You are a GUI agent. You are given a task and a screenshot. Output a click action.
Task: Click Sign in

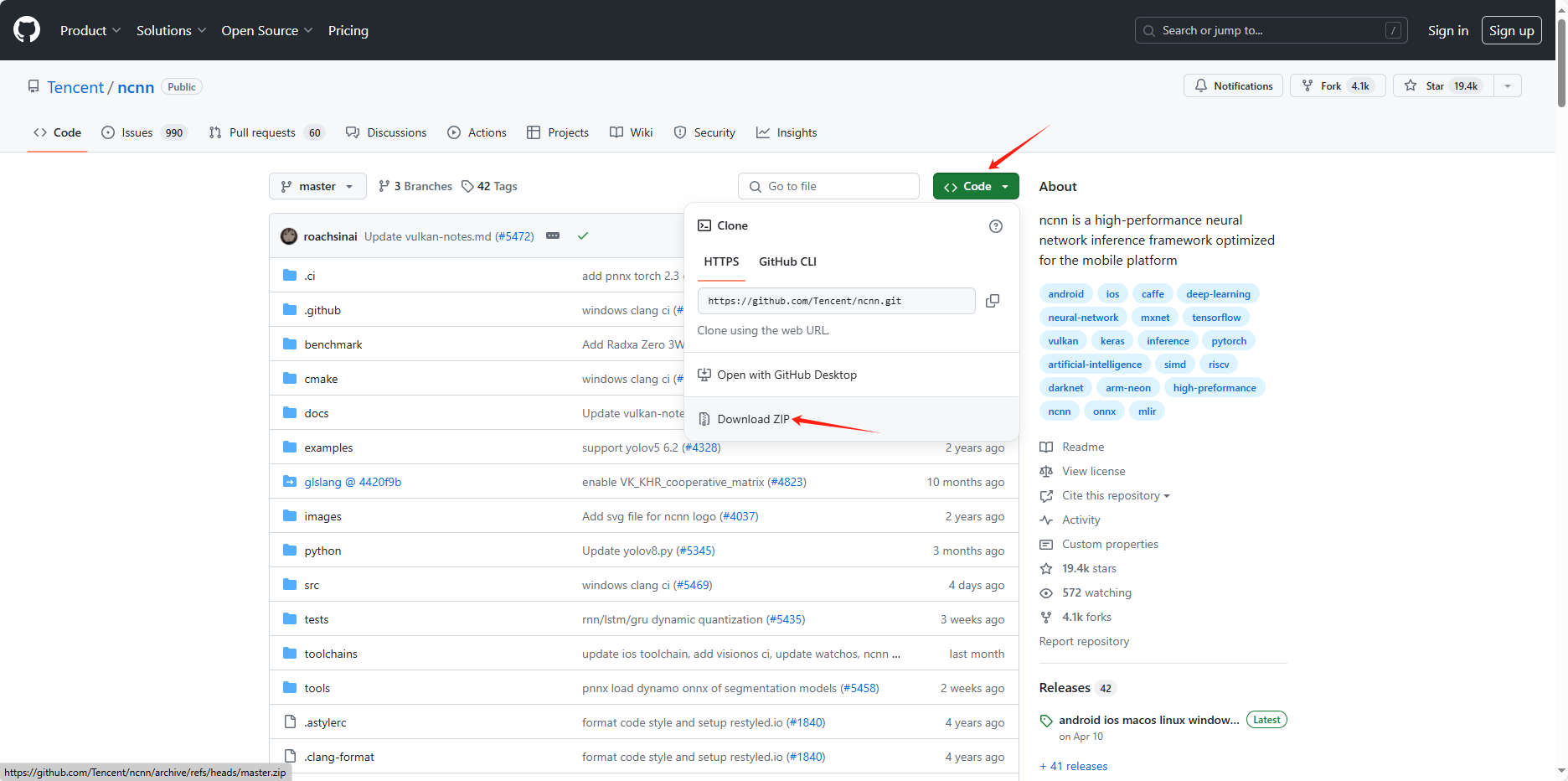[x=1448, y=30]
